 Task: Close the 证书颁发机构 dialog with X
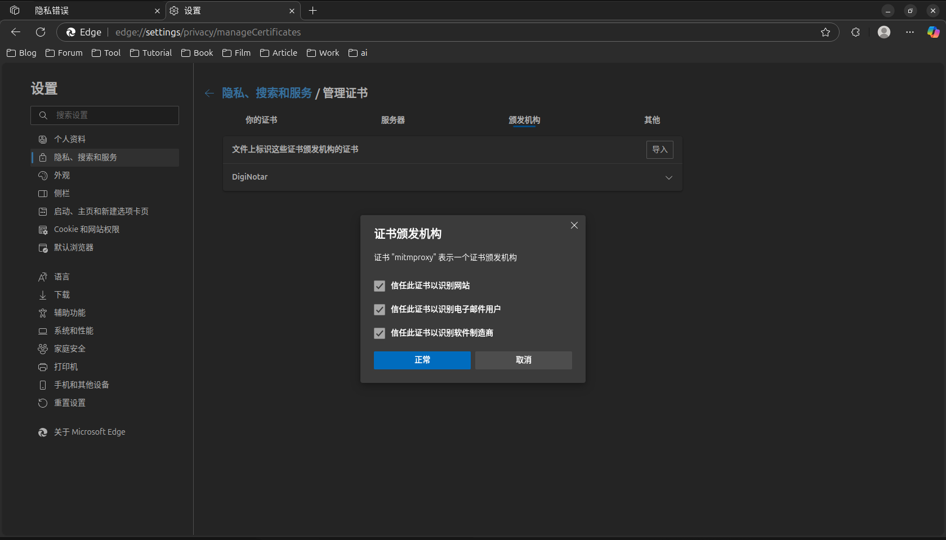574,225
